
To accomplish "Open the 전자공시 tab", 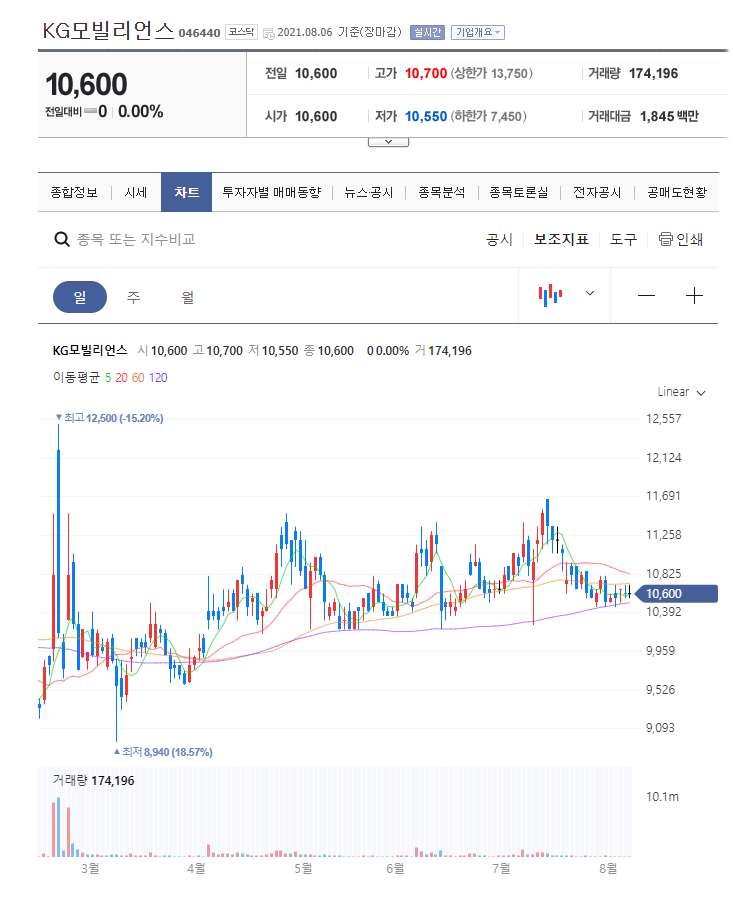I will 597,192.
